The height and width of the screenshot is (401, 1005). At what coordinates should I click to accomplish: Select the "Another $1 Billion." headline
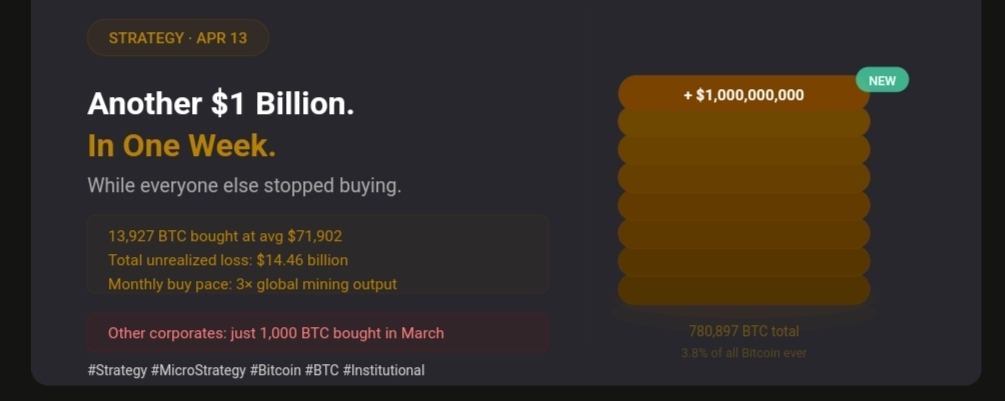coord(220,103)
